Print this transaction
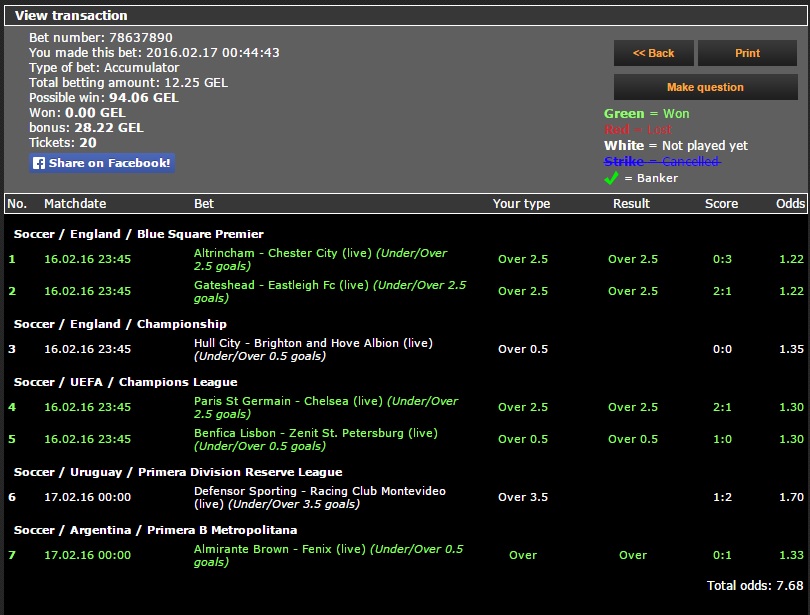The width and height of the screenshot is (810, 615). (x=747, y=53)
